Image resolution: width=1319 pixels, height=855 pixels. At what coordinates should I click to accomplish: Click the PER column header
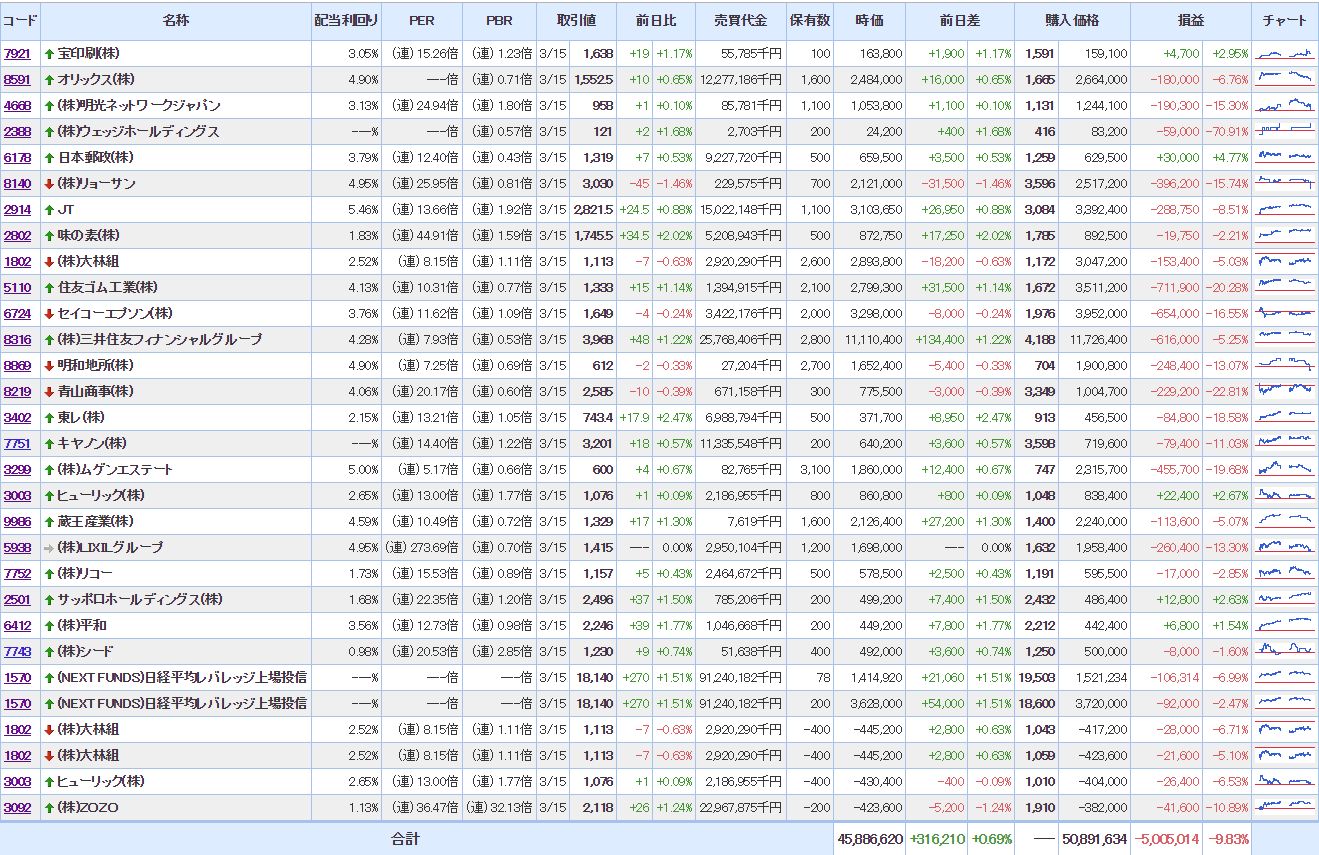(422, 21)
